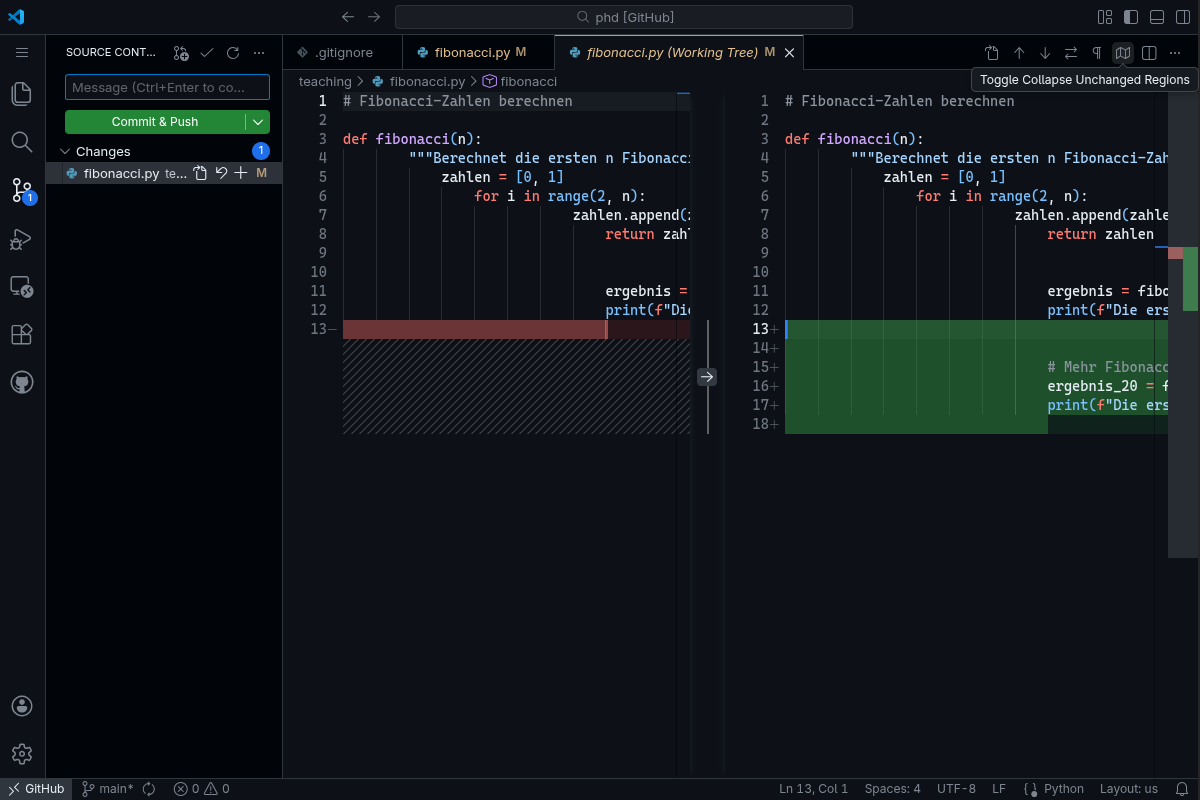Click the revert block arrow between diff panes
Image resolution: width=1200 pixels, height=800 pixels.
pos(707,377)
